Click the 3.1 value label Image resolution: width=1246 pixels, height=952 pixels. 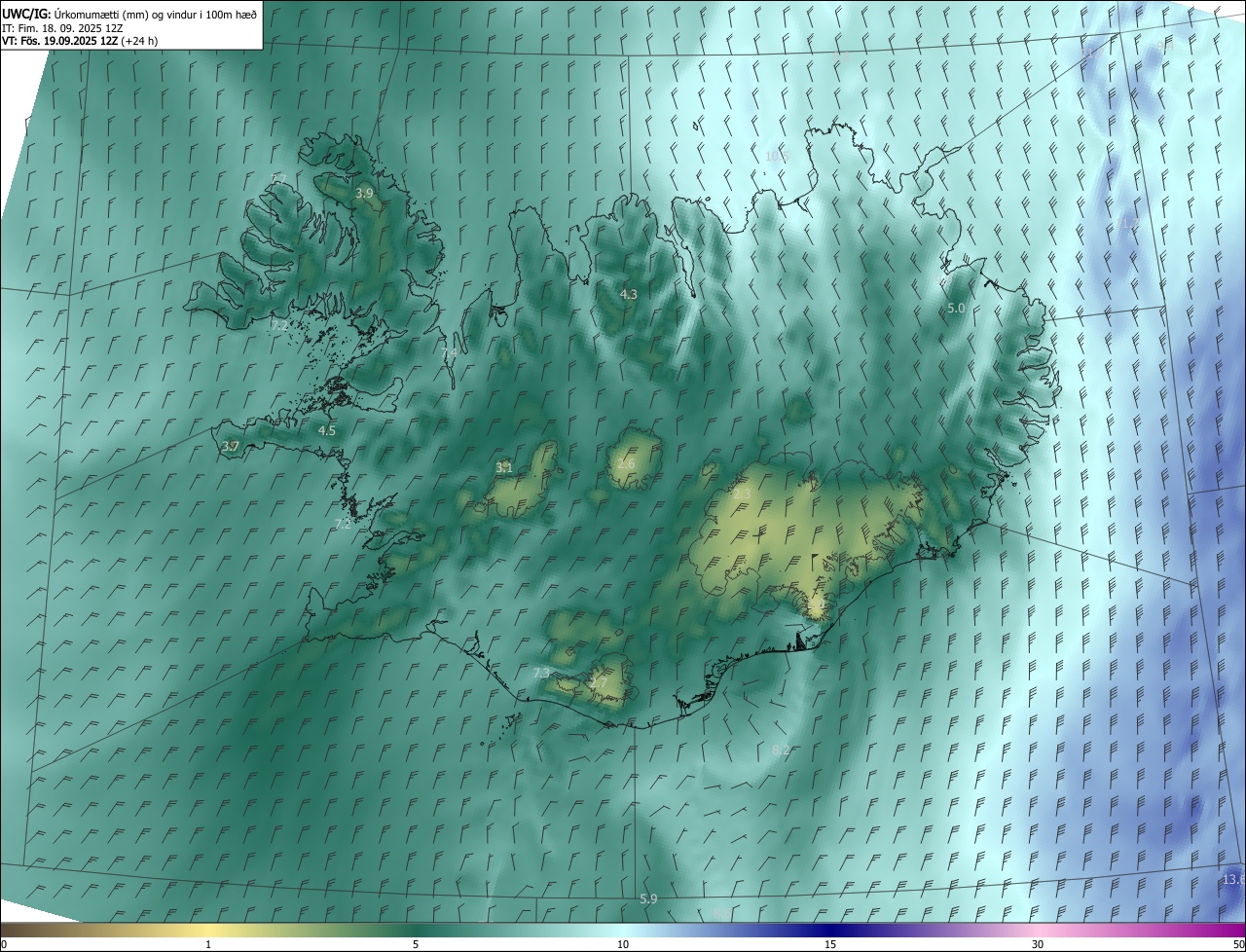[504, 468]
